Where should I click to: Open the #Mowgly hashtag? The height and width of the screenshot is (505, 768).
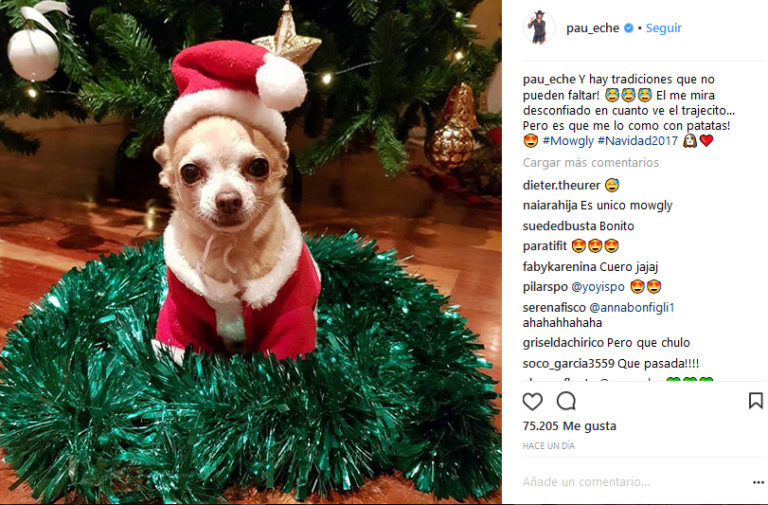[x=568, y=141]
